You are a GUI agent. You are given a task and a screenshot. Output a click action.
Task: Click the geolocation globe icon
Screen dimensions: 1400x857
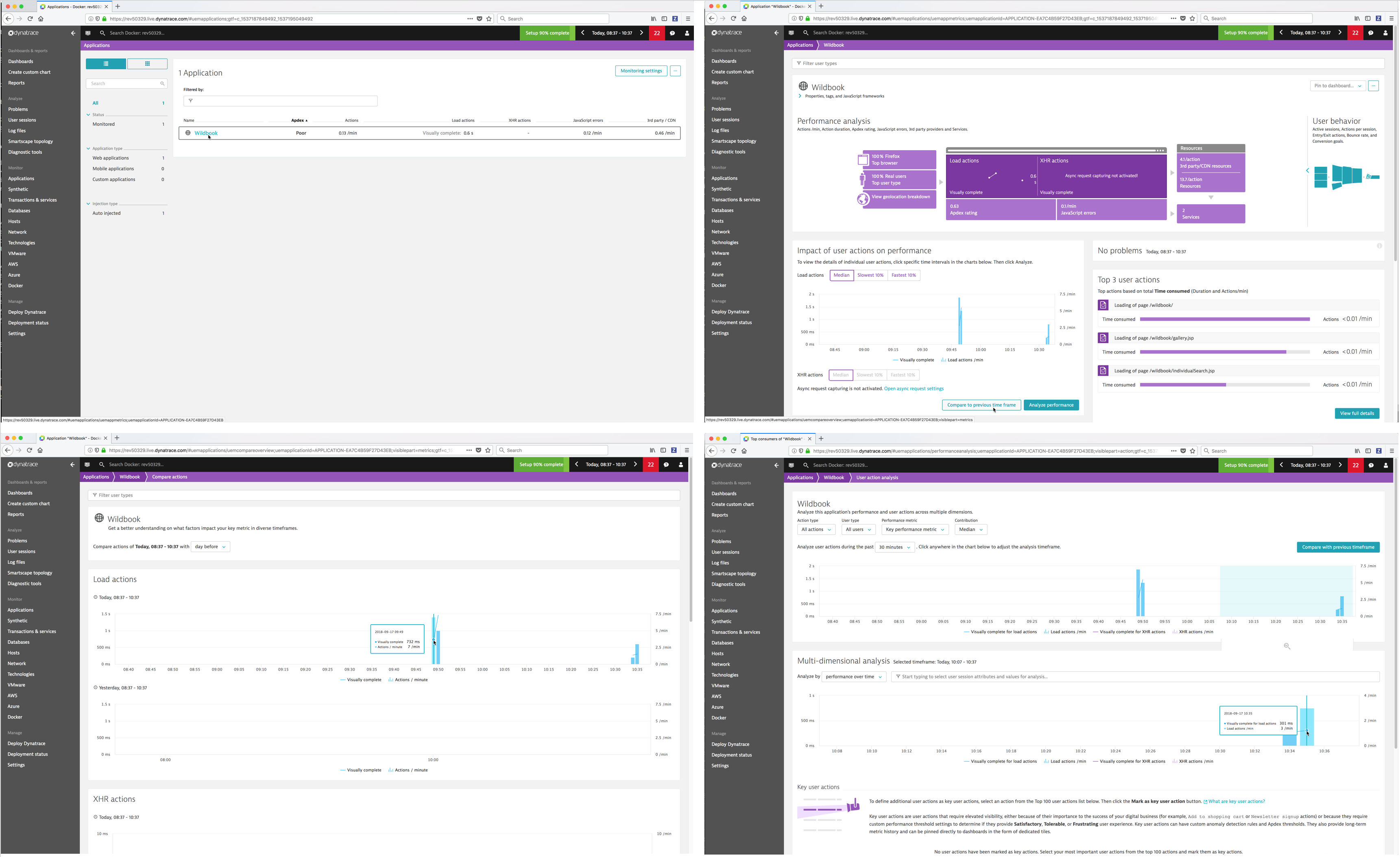click(863, 199)
